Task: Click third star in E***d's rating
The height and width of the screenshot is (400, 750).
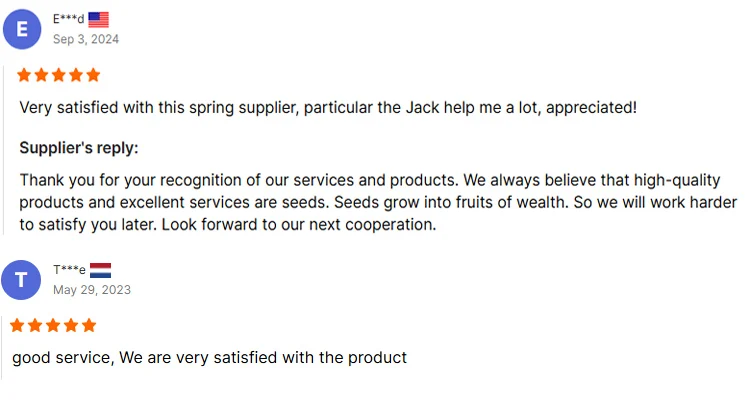Action: tap(59, 75)
